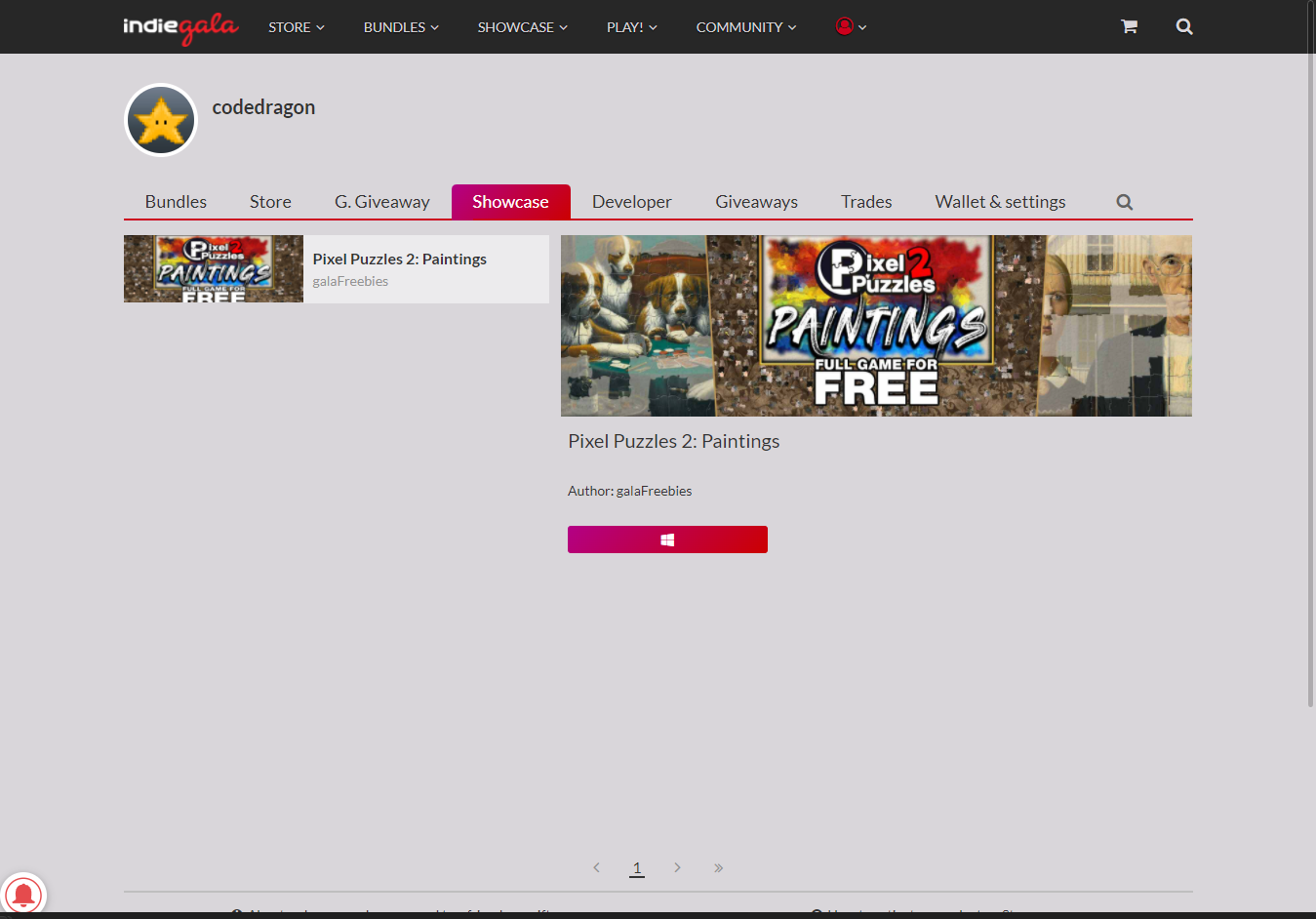Click the profile tabs search magnifier

coord(1125,202)
